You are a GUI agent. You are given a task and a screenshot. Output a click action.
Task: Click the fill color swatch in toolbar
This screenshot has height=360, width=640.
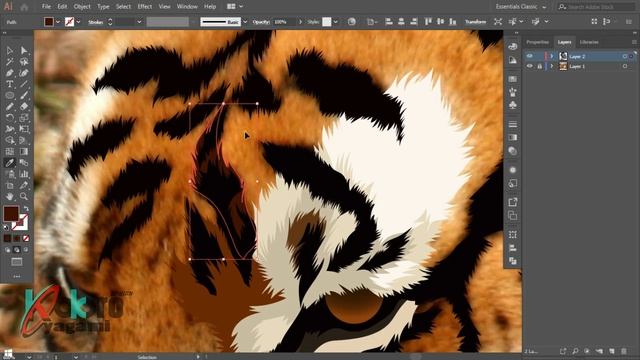(x=11, y=214)
